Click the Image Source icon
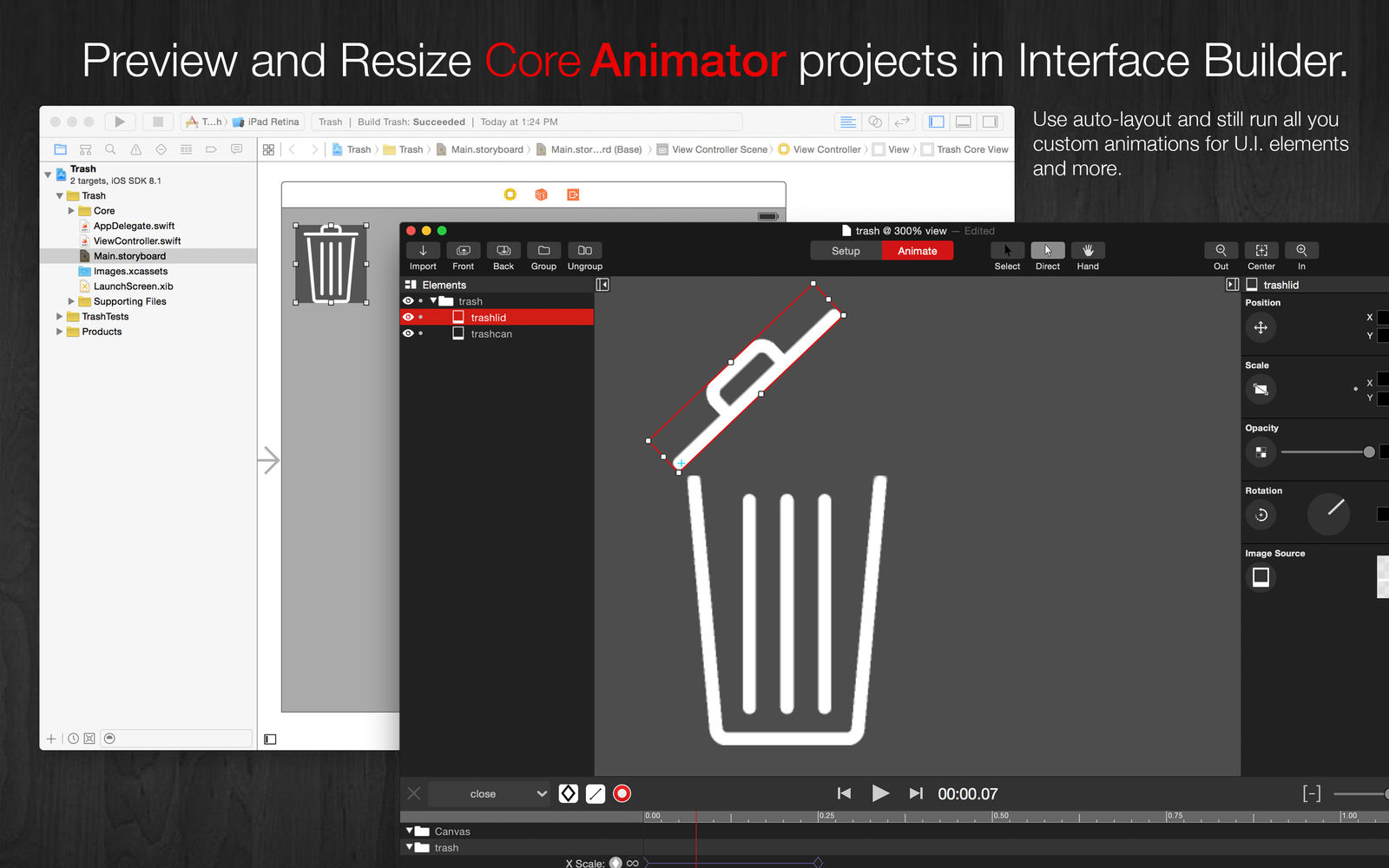Viewport: 1389px width, 868px height. [x=1261, y=577]
